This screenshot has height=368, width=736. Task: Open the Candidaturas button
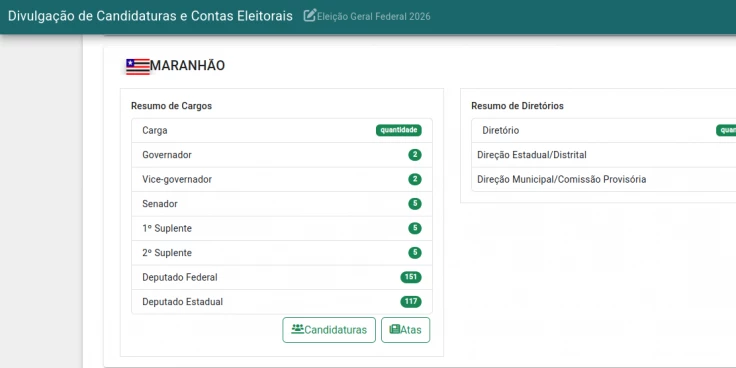pyautogui.click(x=329, y=330)
